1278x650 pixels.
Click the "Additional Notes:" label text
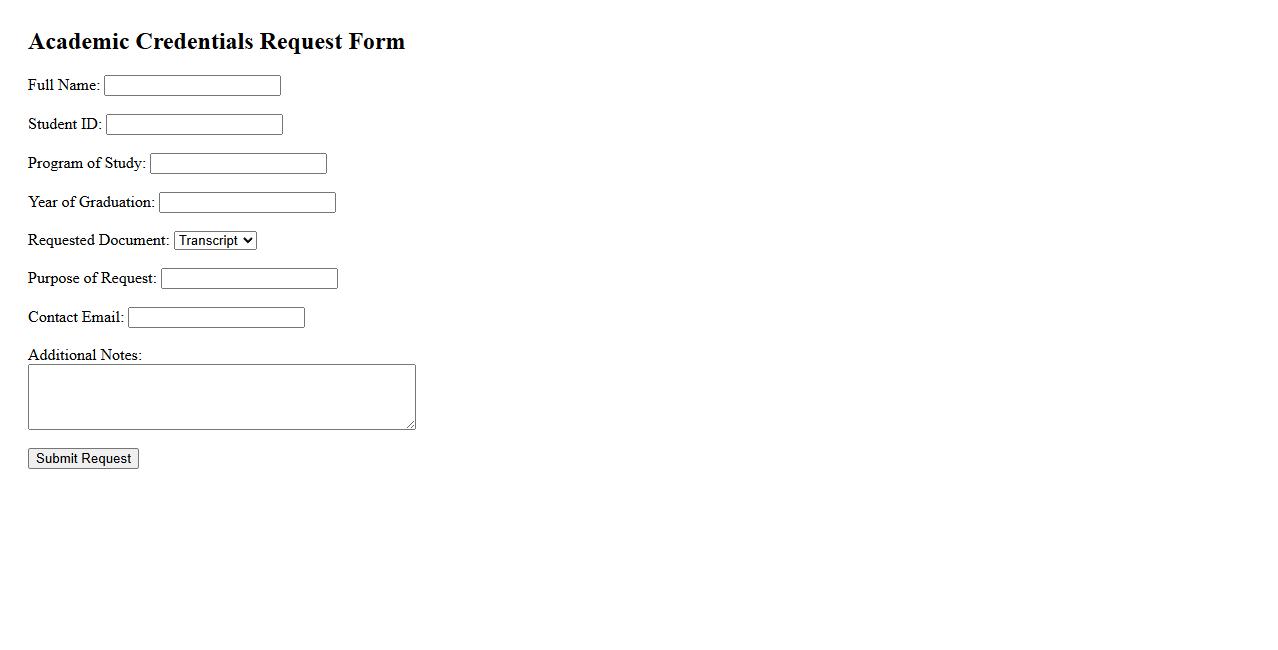click(x=85, y=356)
